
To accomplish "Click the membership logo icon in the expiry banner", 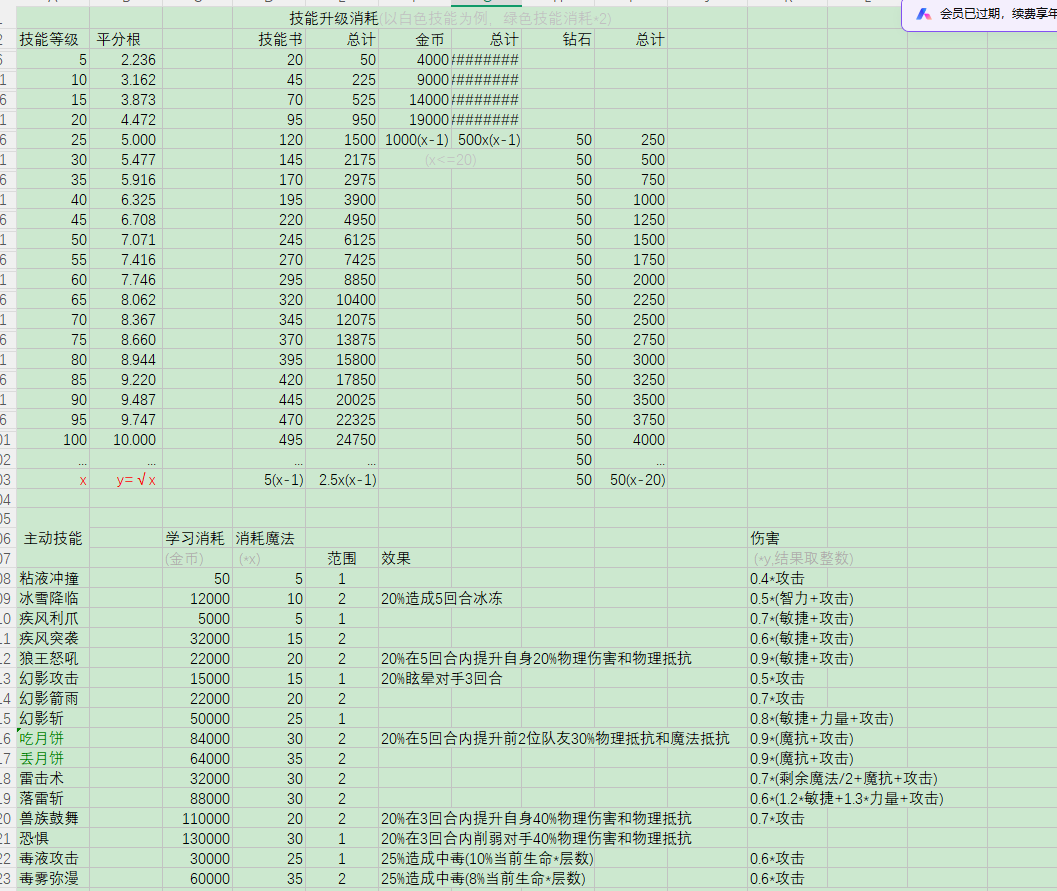I will (924, 13).
